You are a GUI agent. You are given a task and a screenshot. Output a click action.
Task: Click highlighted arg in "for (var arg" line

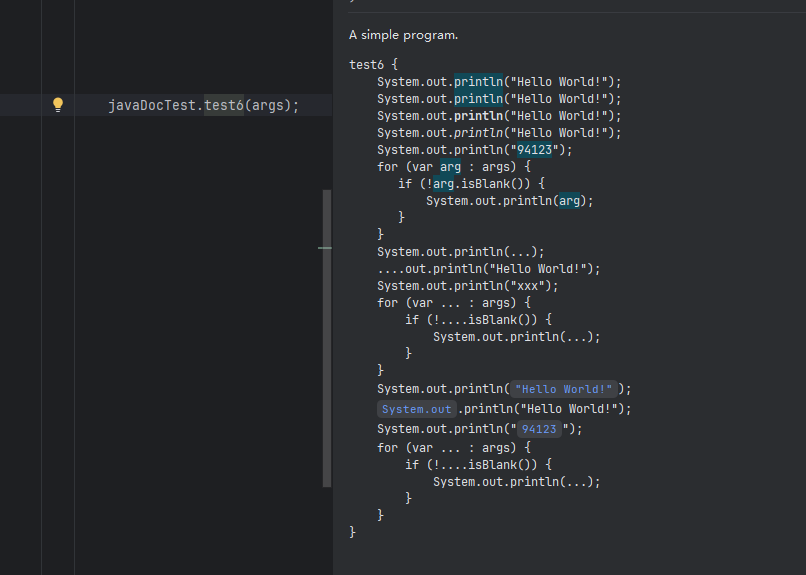pos(450,166)
